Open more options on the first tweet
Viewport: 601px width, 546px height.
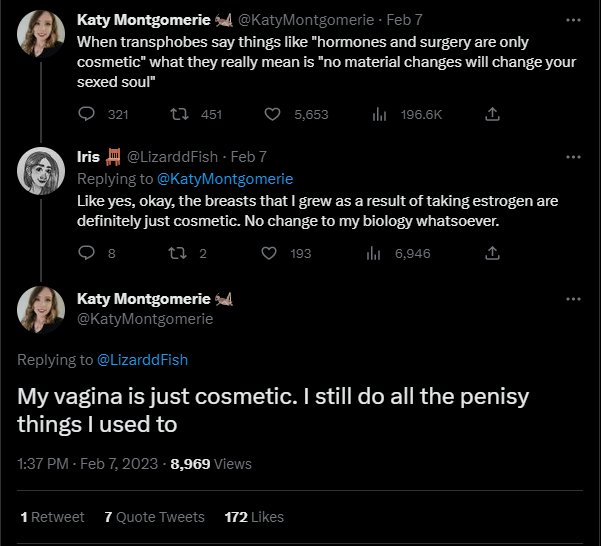573,20
